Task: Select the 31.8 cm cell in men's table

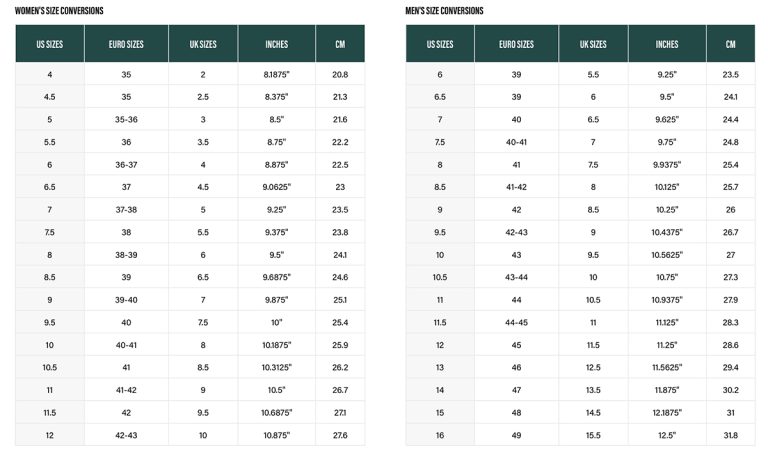Action: coord(730,435)
